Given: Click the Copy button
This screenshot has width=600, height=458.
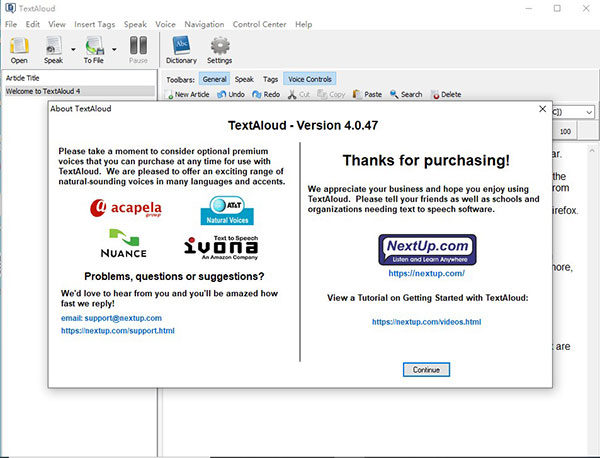Looking at the screenshot, I should tap(331, 94).
